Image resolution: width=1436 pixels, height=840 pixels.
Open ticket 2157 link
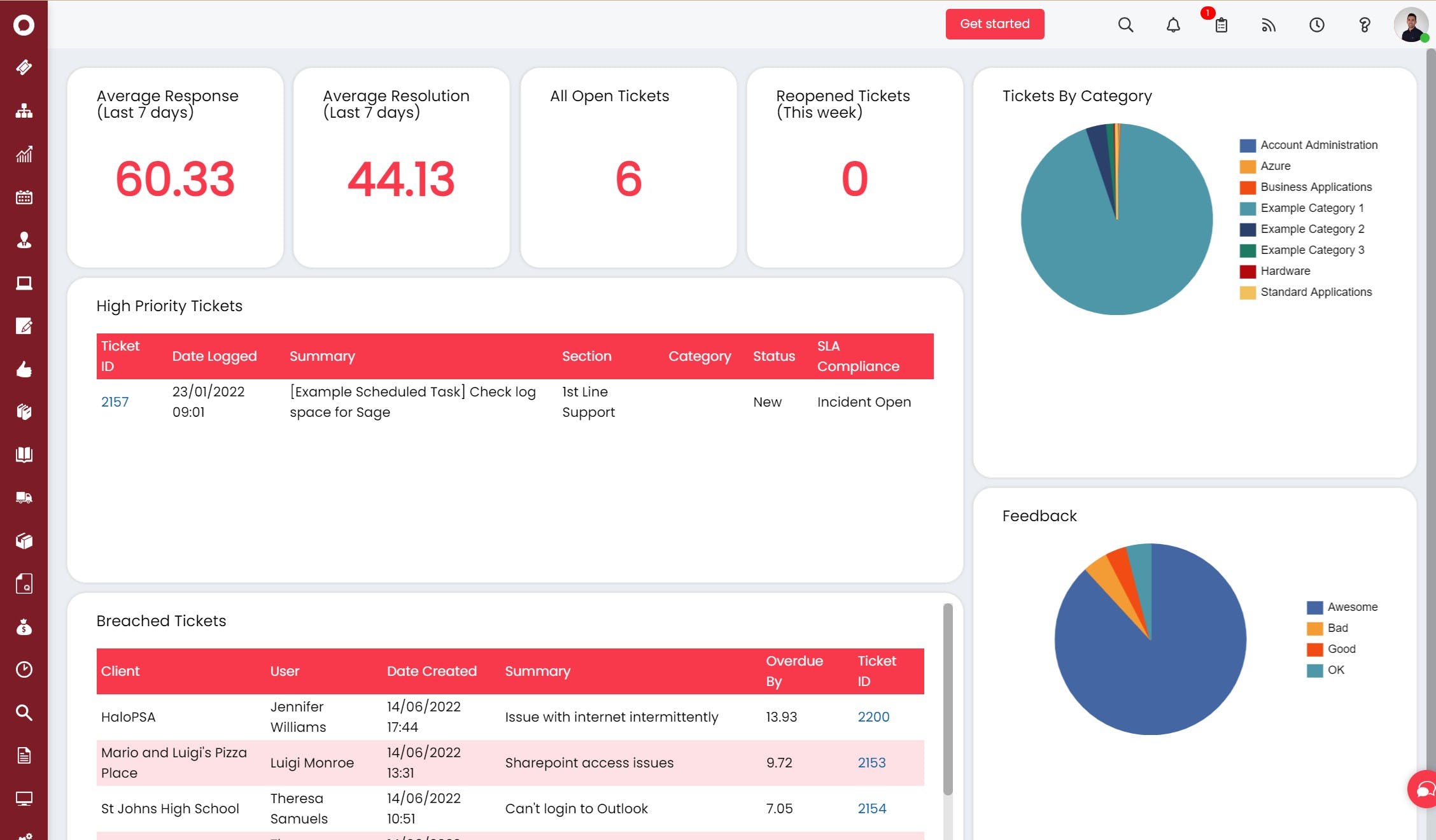pos(115,402)
